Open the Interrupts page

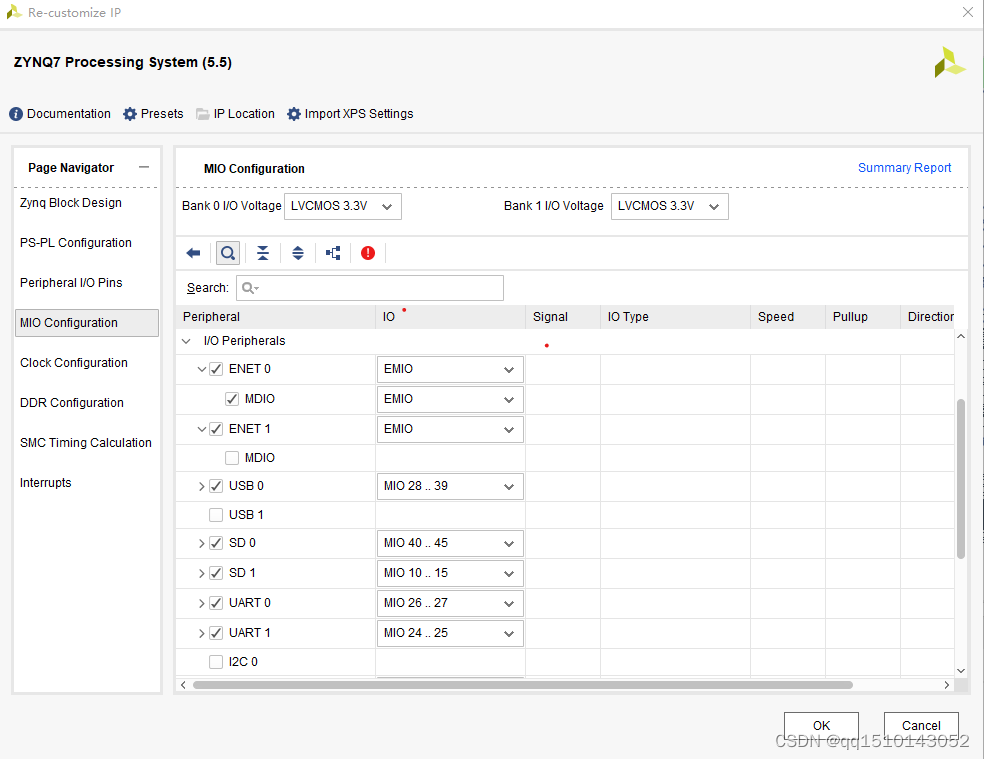(x=46, y=483)
